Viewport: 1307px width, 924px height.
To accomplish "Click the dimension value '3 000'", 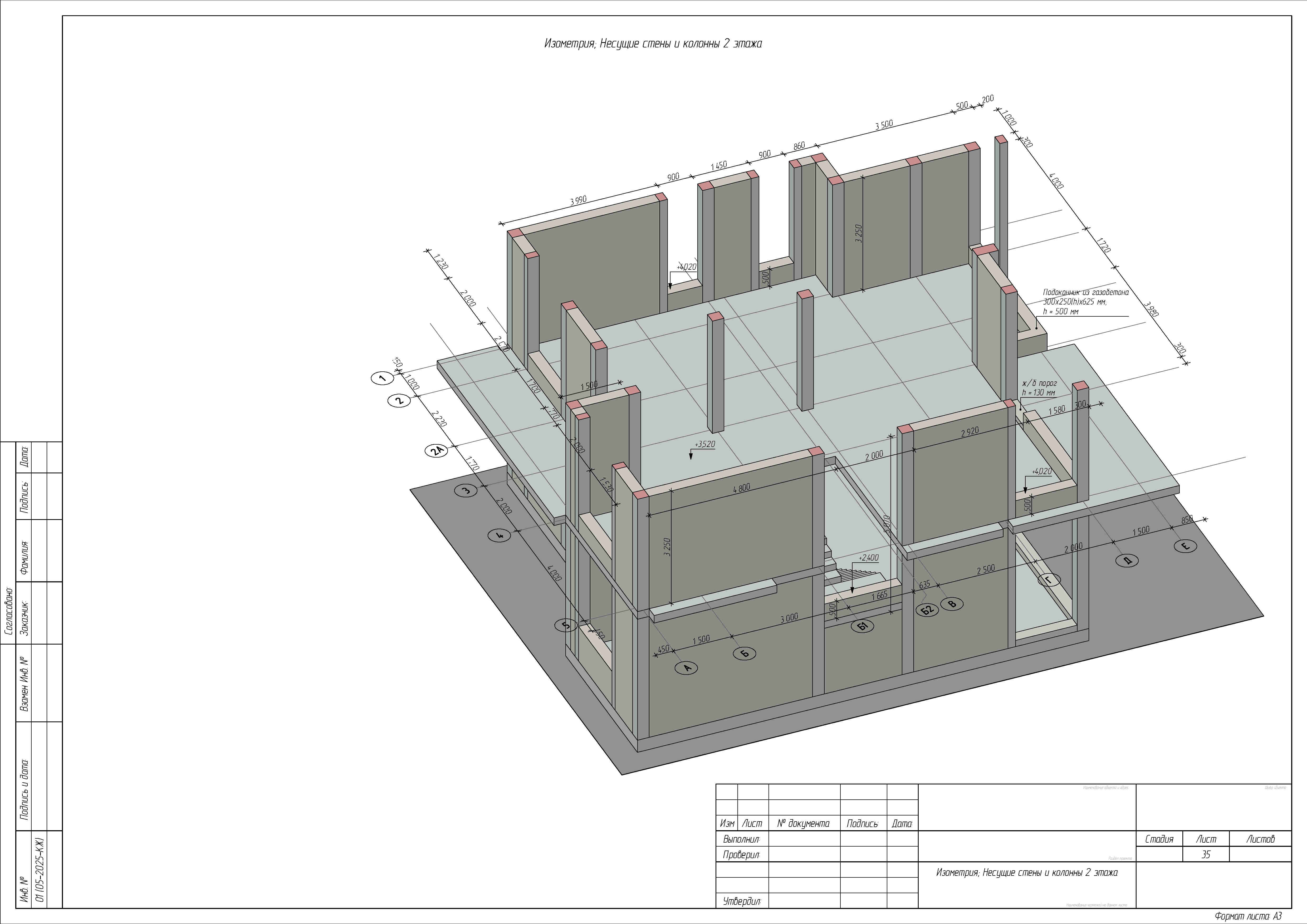I will (x=789, y=617).
